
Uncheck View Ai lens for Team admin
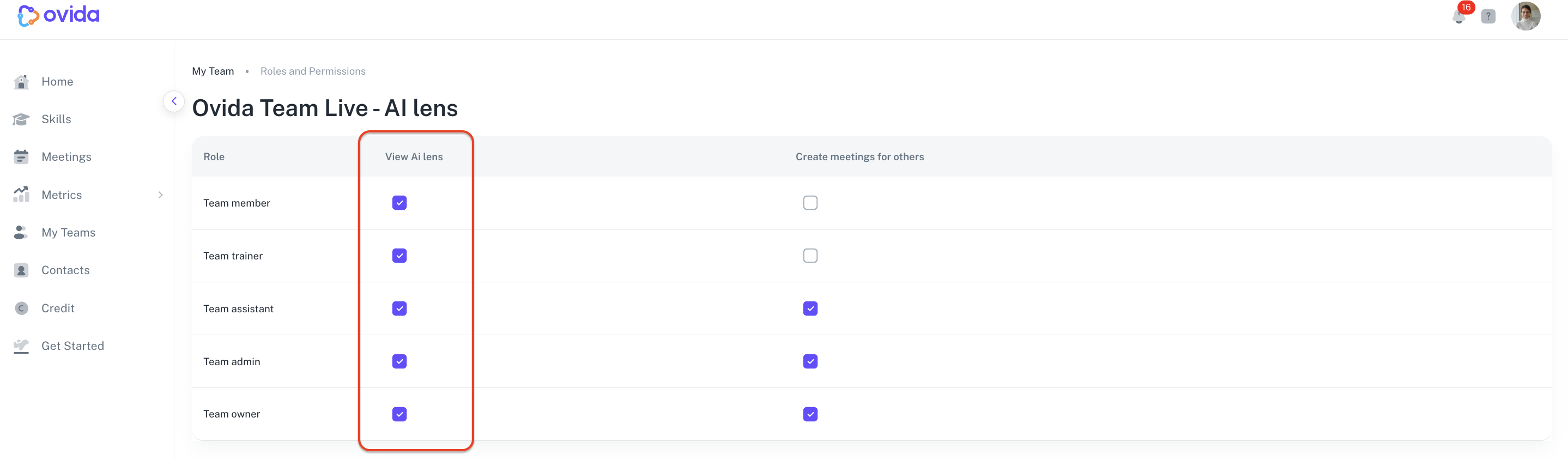coord(399,361)
